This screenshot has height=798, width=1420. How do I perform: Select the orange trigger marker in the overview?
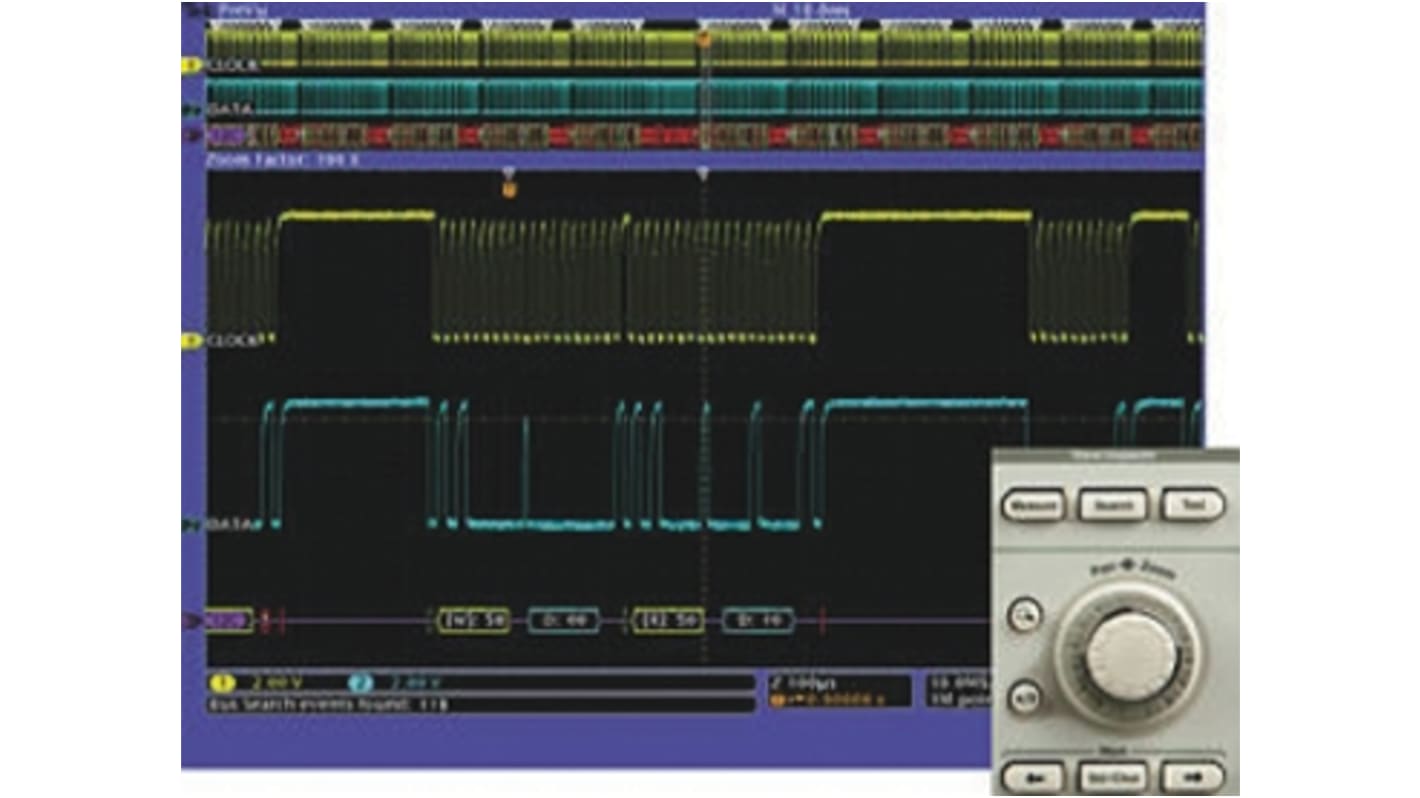[703, 40]
